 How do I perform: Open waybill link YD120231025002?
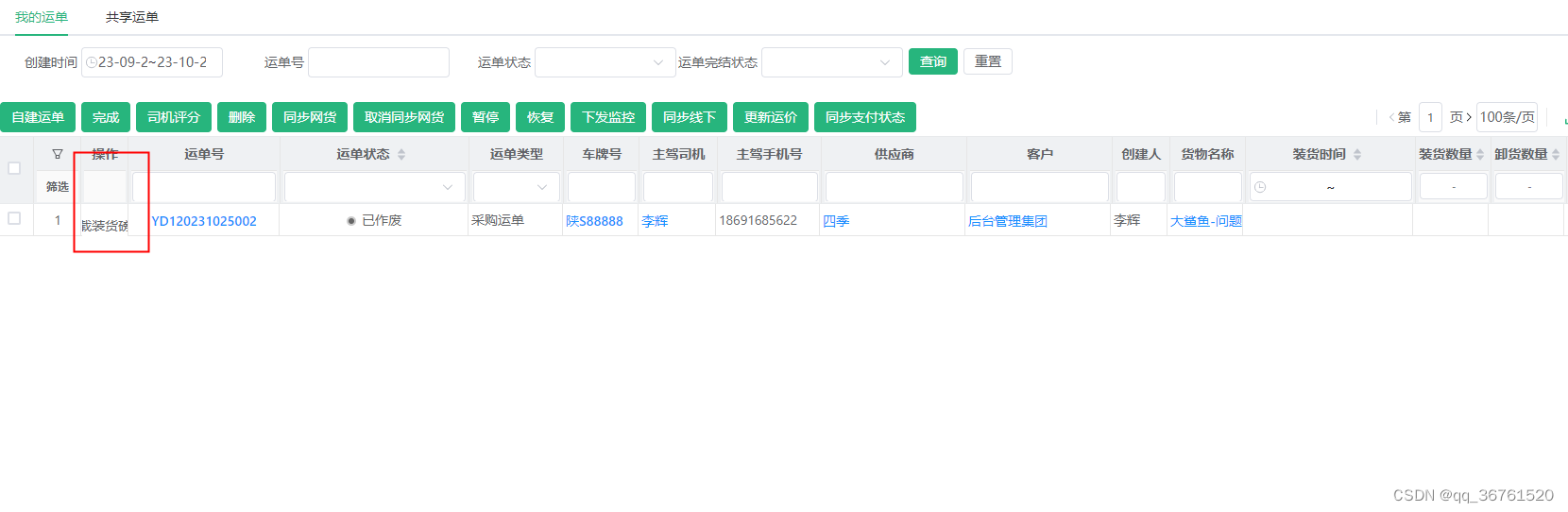[204, 221]
